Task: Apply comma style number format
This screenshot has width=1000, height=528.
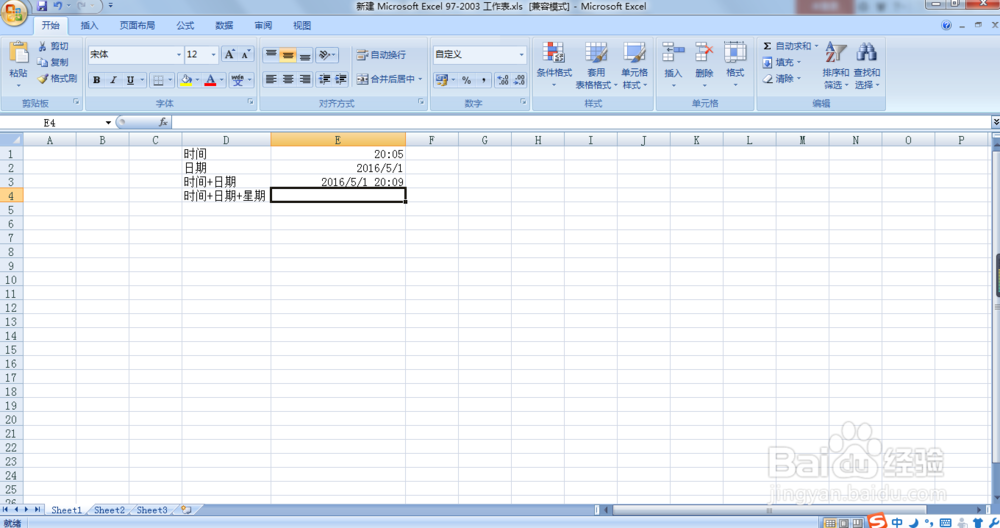Action: point(484,80)
